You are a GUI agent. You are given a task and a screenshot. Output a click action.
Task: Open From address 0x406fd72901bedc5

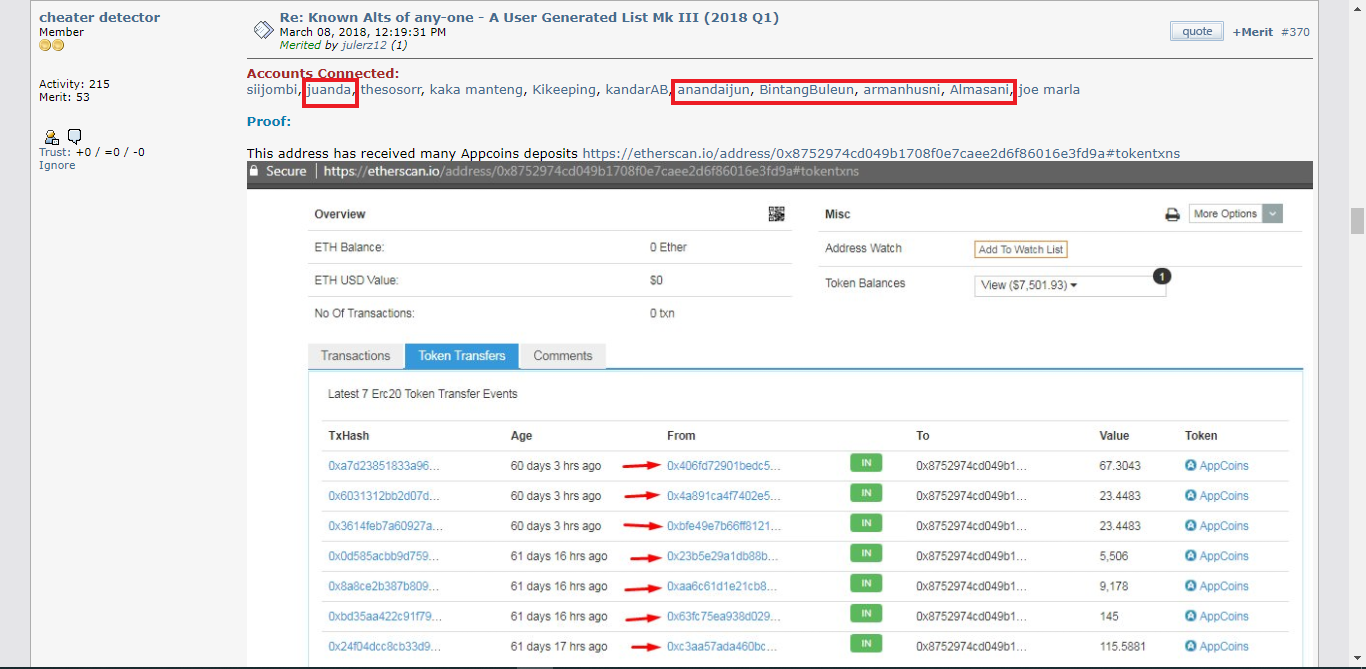(x=724, y=466)
